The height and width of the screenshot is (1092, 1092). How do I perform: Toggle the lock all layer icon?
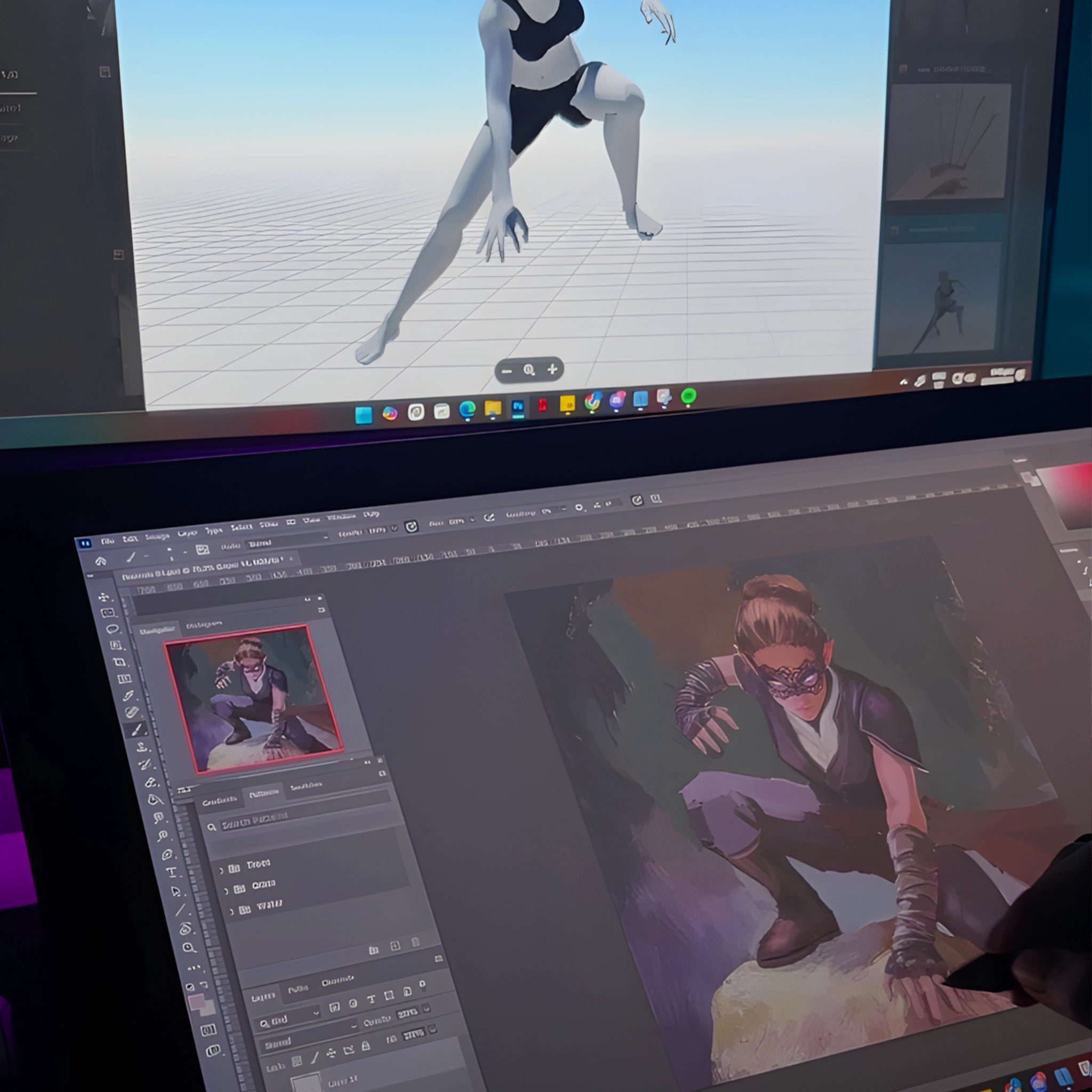coord(366,1046)
